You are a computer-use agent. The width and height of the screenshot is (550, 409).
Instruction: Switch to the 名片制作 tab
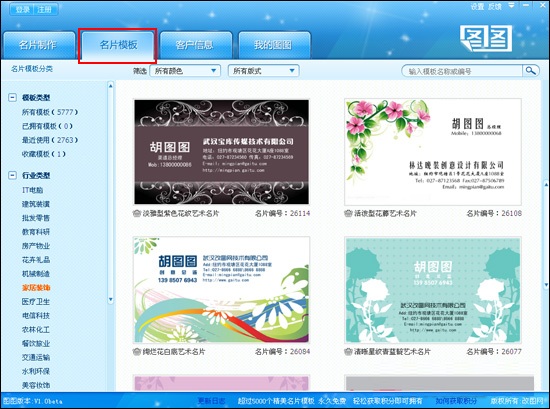(x=38, y=45)
